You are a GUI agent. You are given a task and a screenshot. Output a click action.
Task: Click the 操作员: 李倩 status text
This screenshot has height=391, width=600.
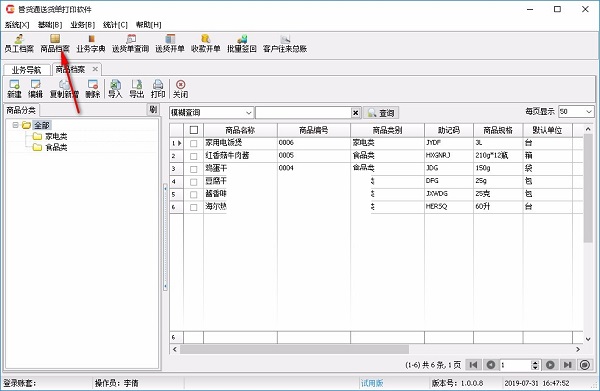(117, 383)
